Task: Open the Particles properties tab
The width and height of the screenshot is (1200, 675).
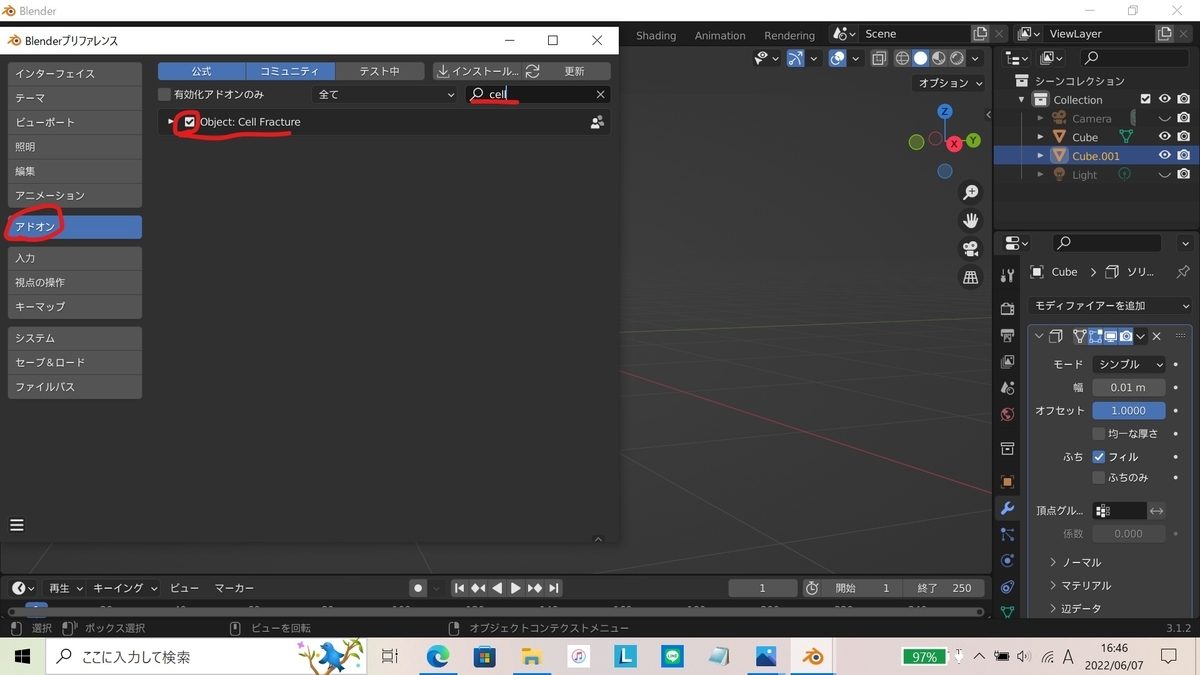Action: tap(1007, 535)
